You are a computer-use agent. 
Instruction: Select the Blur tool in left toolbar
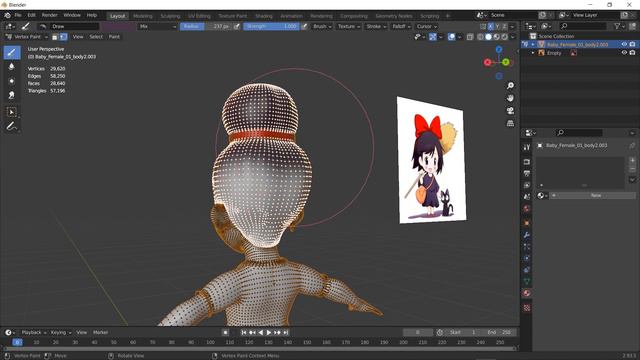click(12, 67)
